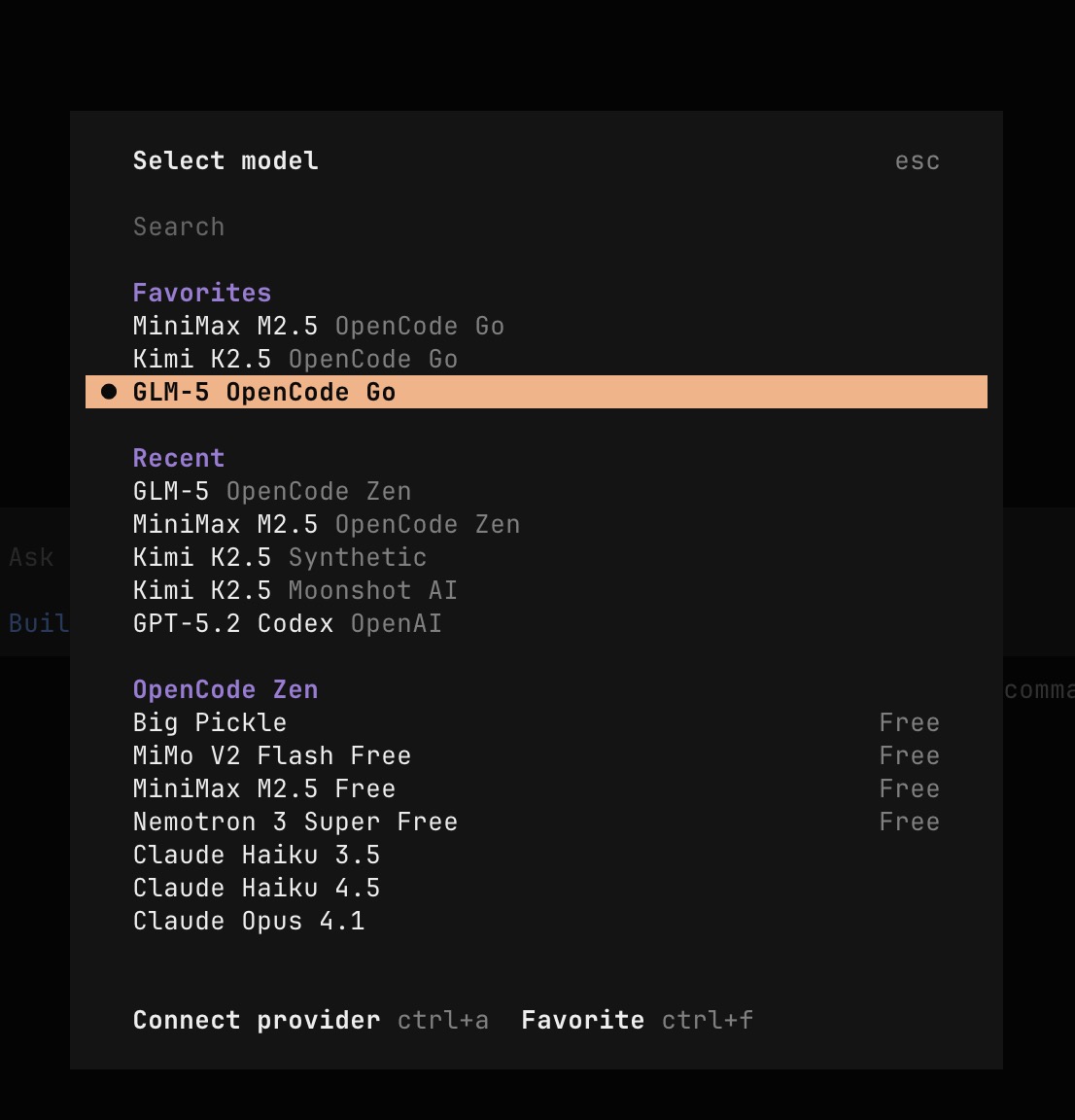Click the bullet marker beside GLM-5
This screenshot has height=1120, width=1075.
tap(110, 392)
